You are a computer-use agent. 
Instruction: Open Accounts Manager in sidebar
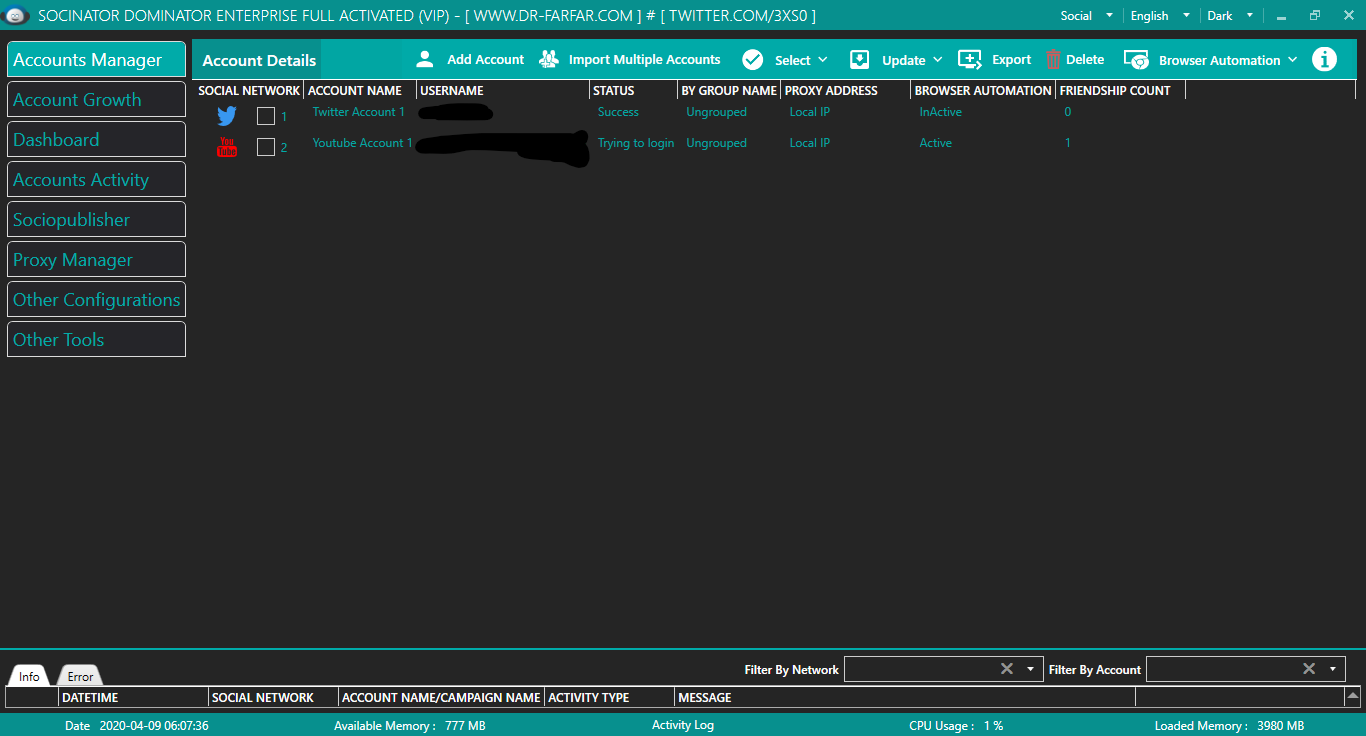96,59
